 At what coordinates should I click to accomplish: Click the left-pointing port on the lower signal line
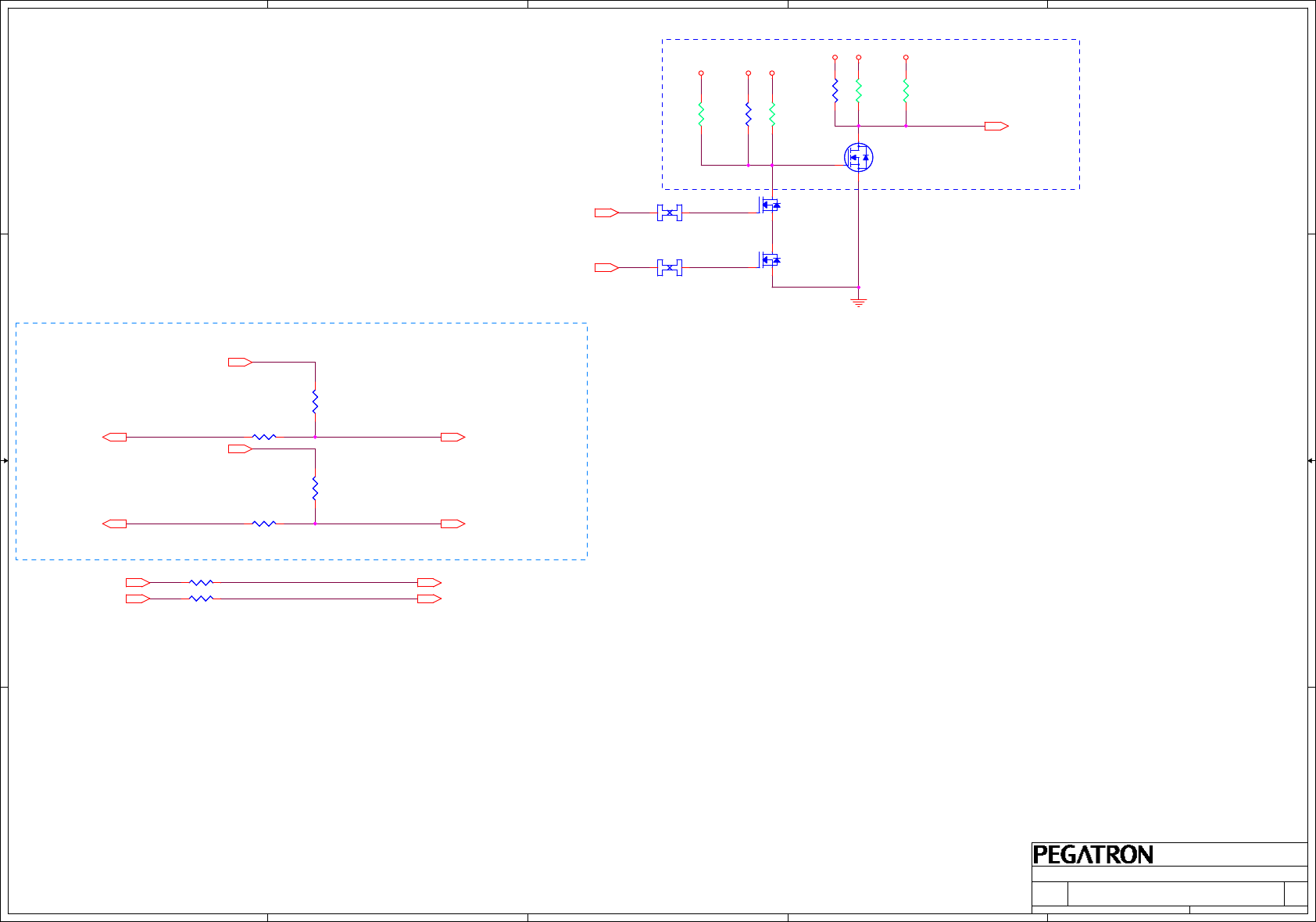click(x=114, y=524)
